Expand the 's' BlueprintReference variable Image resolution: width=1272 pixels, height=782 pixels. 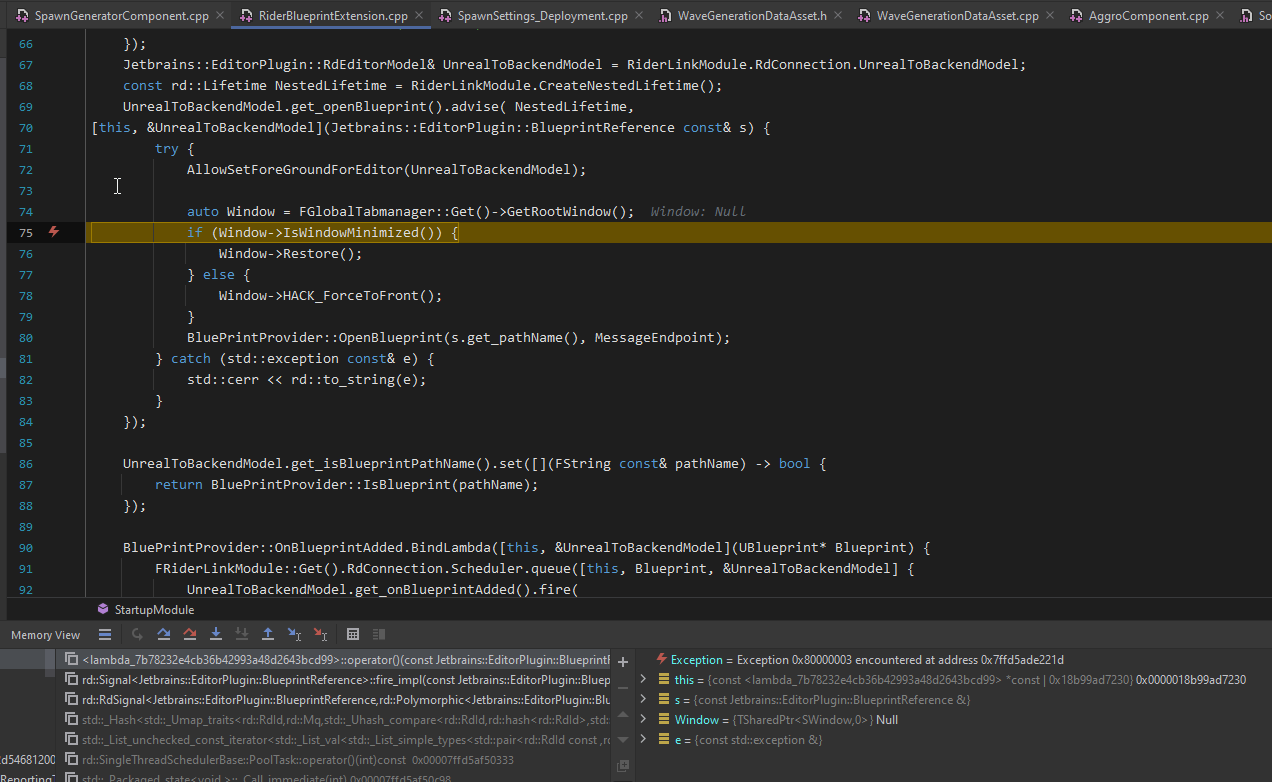643,699
